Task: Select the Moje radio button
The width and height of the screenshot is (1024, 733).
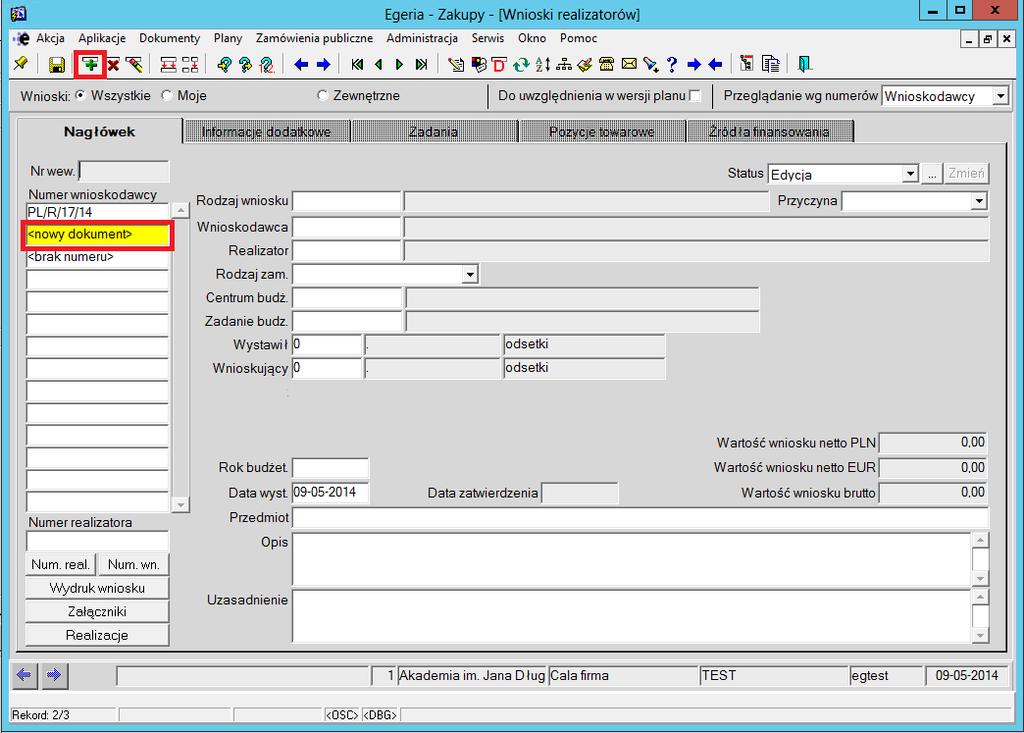Action: coord(167,95)
